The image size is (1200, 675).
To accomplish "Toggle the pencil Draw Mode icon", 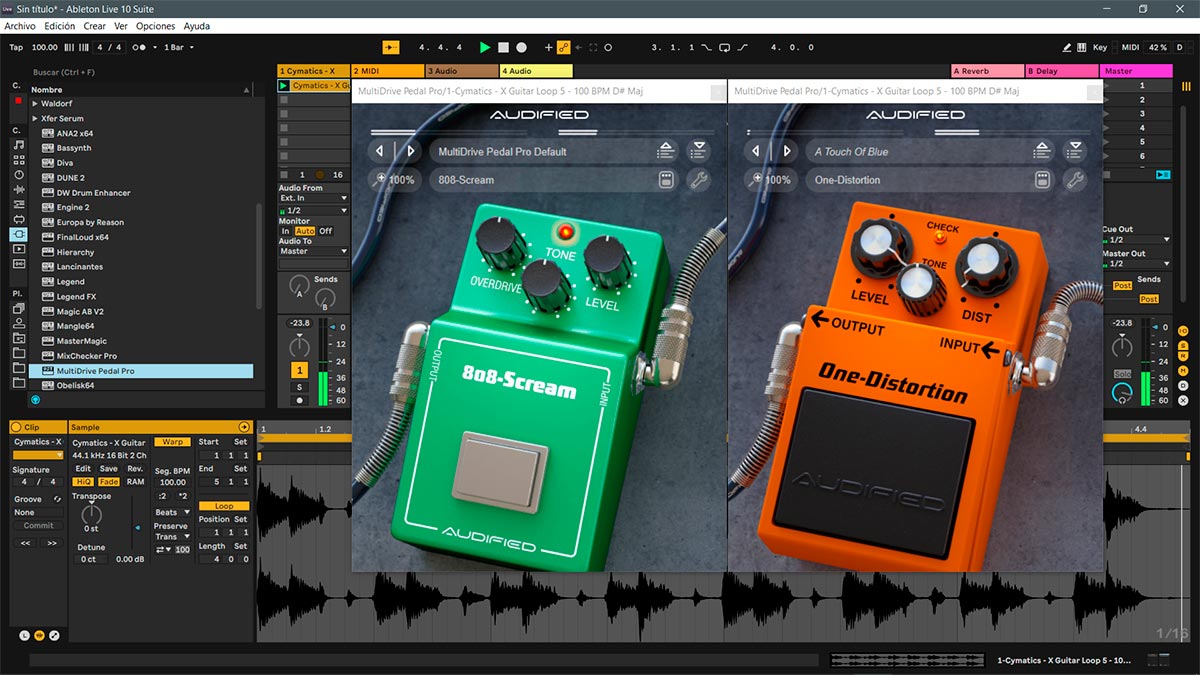I will [x=1068, y=47].
